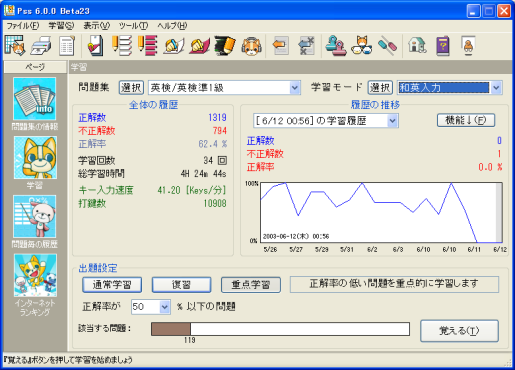Click the 覚える(T) button
The image size is (515, 370).
[x=459, y=331]
